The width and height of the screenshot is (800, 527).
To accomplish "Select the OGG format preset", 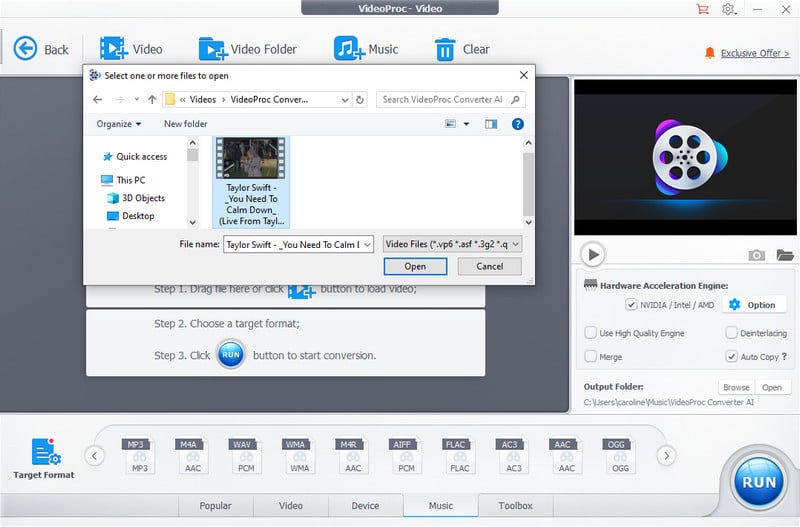I will tap(620, 456).
